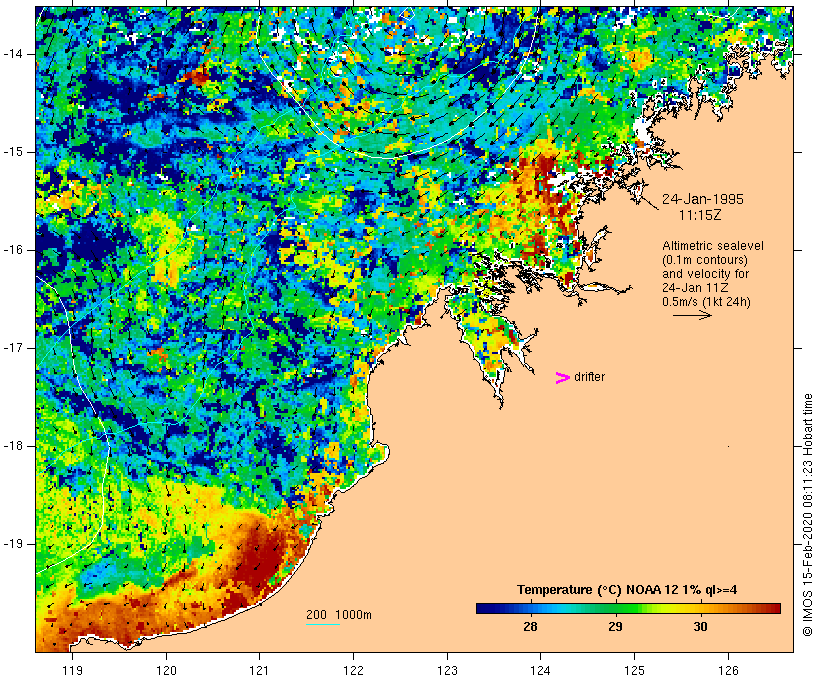Click the 'Altimetric sealevel' text

click(x=713, y=246)
